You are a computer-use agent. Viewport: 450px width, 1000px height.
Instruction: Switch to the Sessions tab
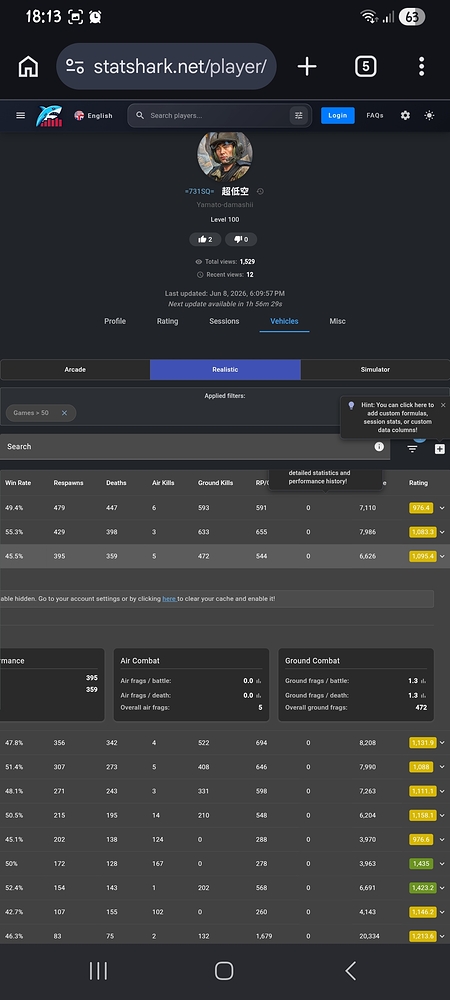point(224,321)
